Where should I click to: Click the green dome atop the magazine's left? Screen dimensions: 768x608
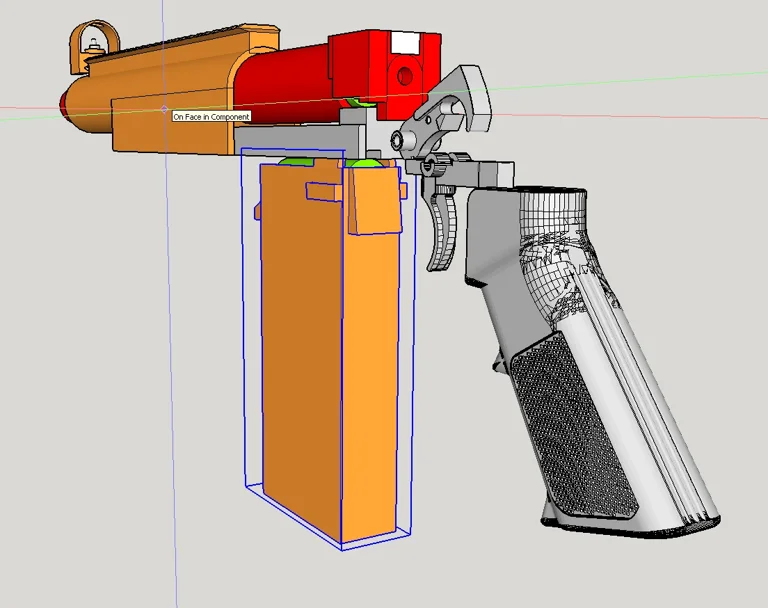[296, 160]
